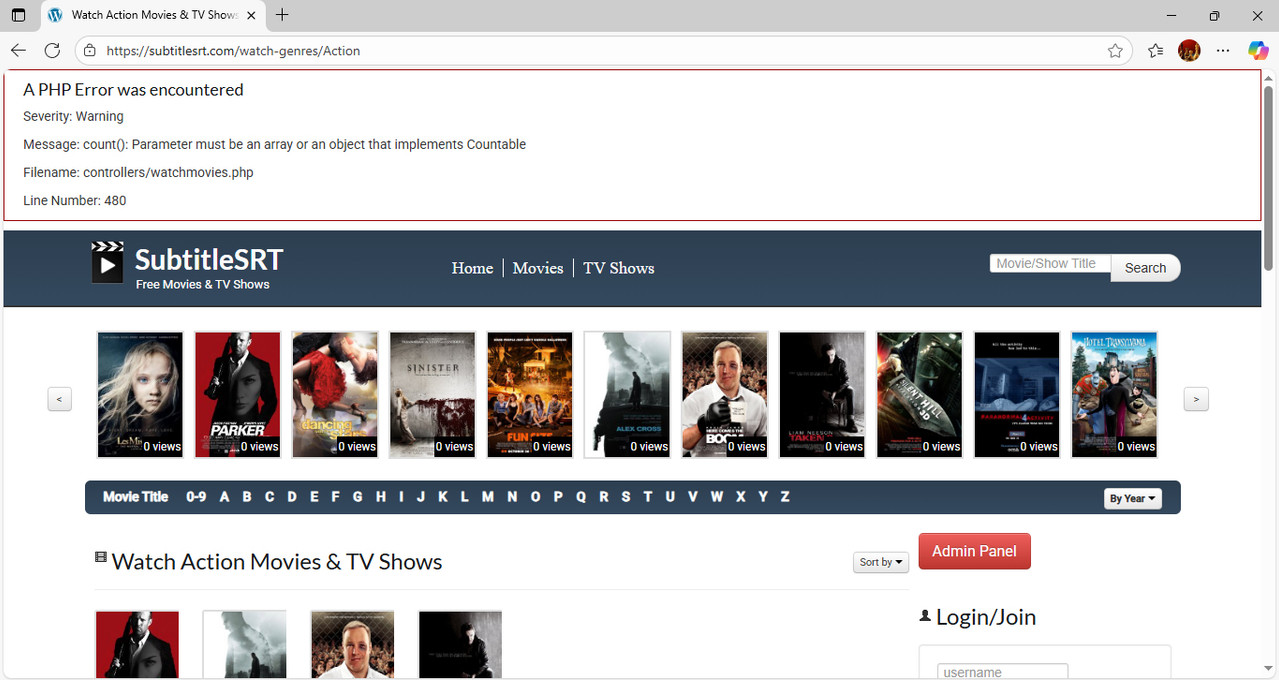The width and height of the screenshot is (1279, 680).
Task: Open Parker poster in carousel
Action: (x=237, y=395)
